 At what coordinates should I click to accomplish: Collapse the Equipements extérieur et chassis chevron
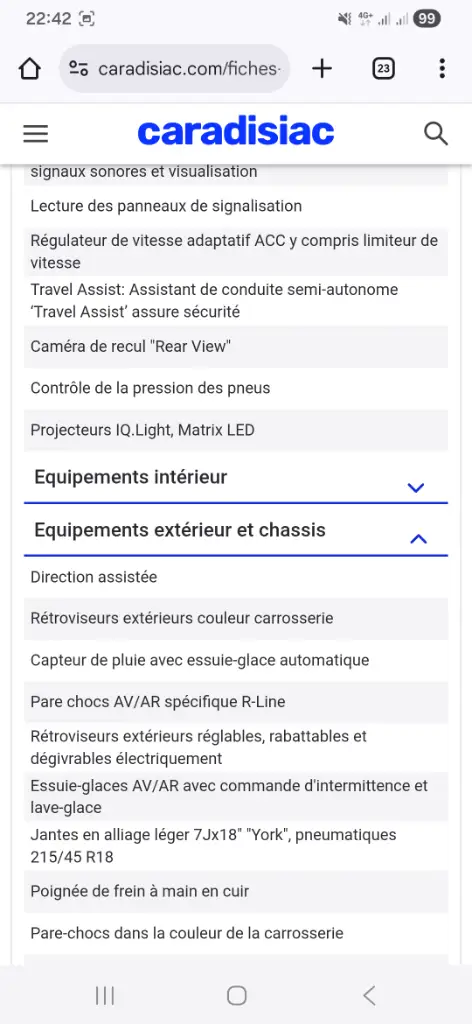point(418,539)
